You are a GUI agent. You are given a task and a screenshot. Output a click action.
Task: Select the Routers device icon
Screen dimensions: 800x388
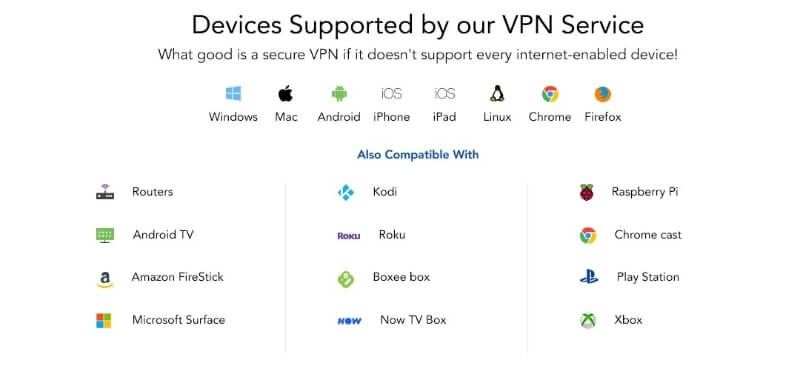click(105, 192)
